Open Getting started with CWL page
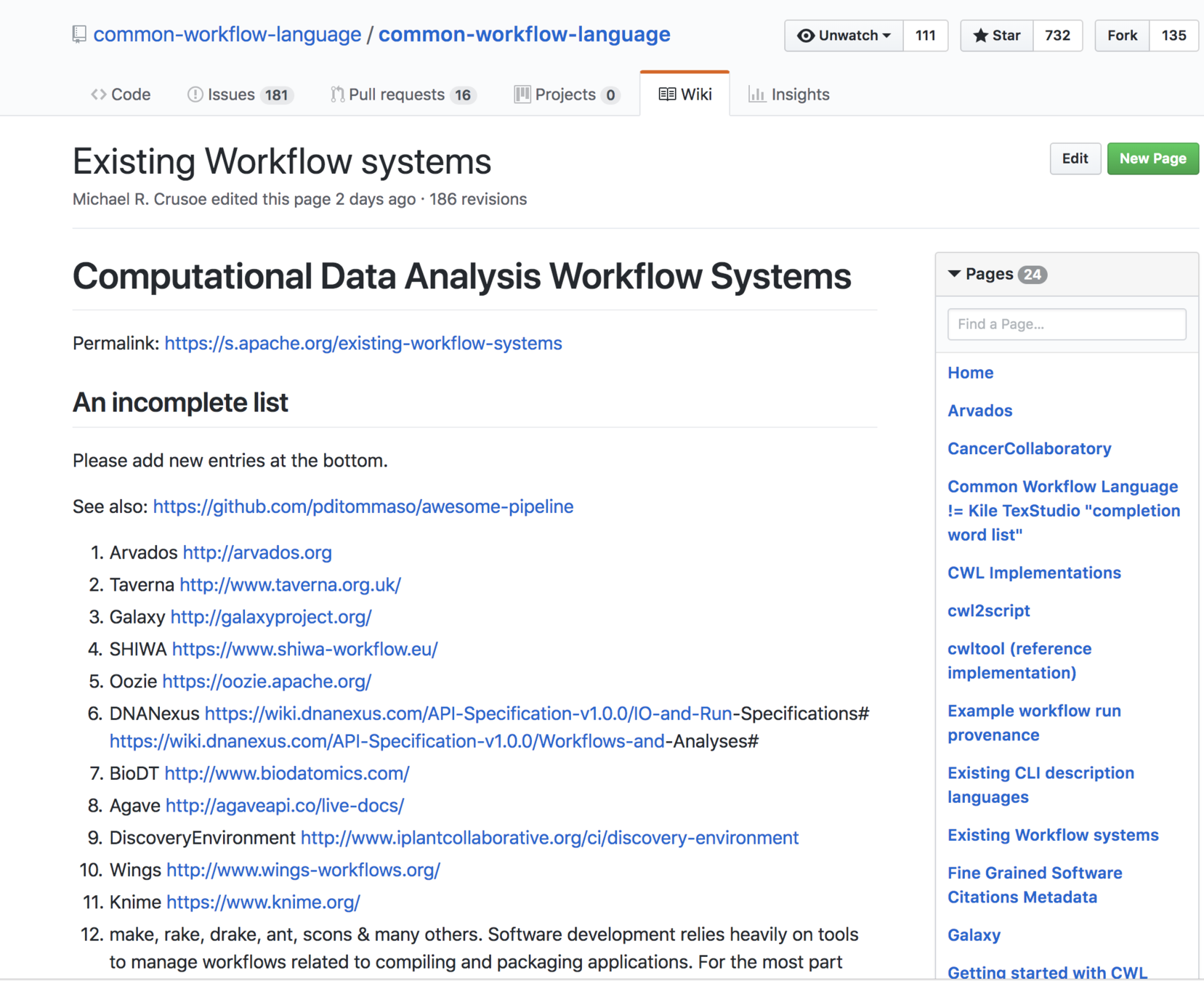1204x981 pixels. [x=1047, y=972]
